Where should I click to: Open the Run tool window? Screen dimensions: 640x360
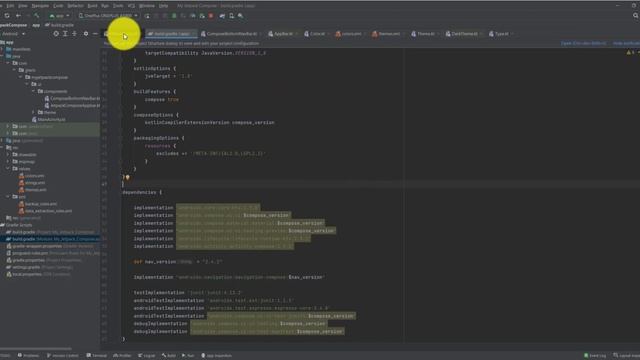[188, 356]
